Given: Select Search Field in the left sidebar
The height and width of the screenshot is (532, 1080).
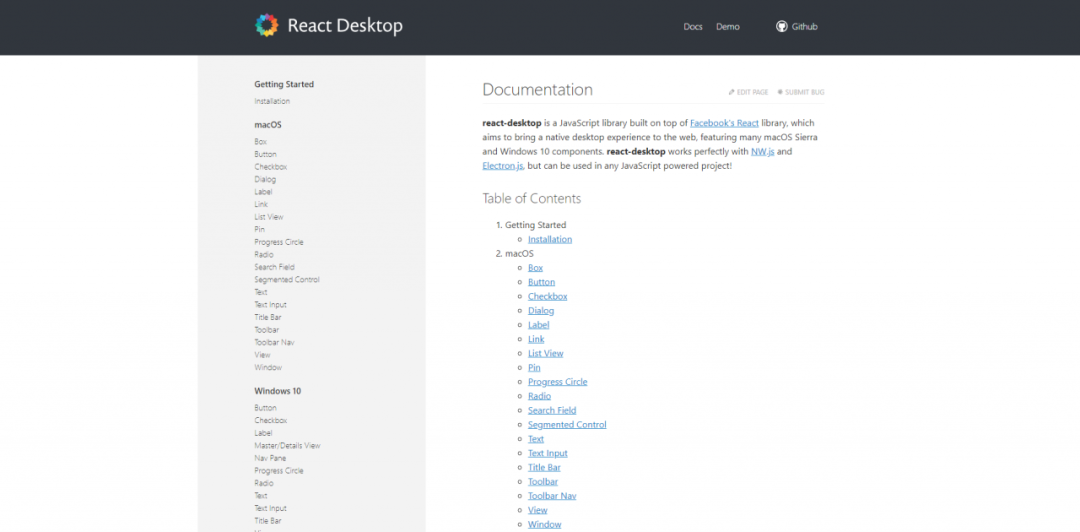Looking at the screenshot, I should (x=274, y=267).
